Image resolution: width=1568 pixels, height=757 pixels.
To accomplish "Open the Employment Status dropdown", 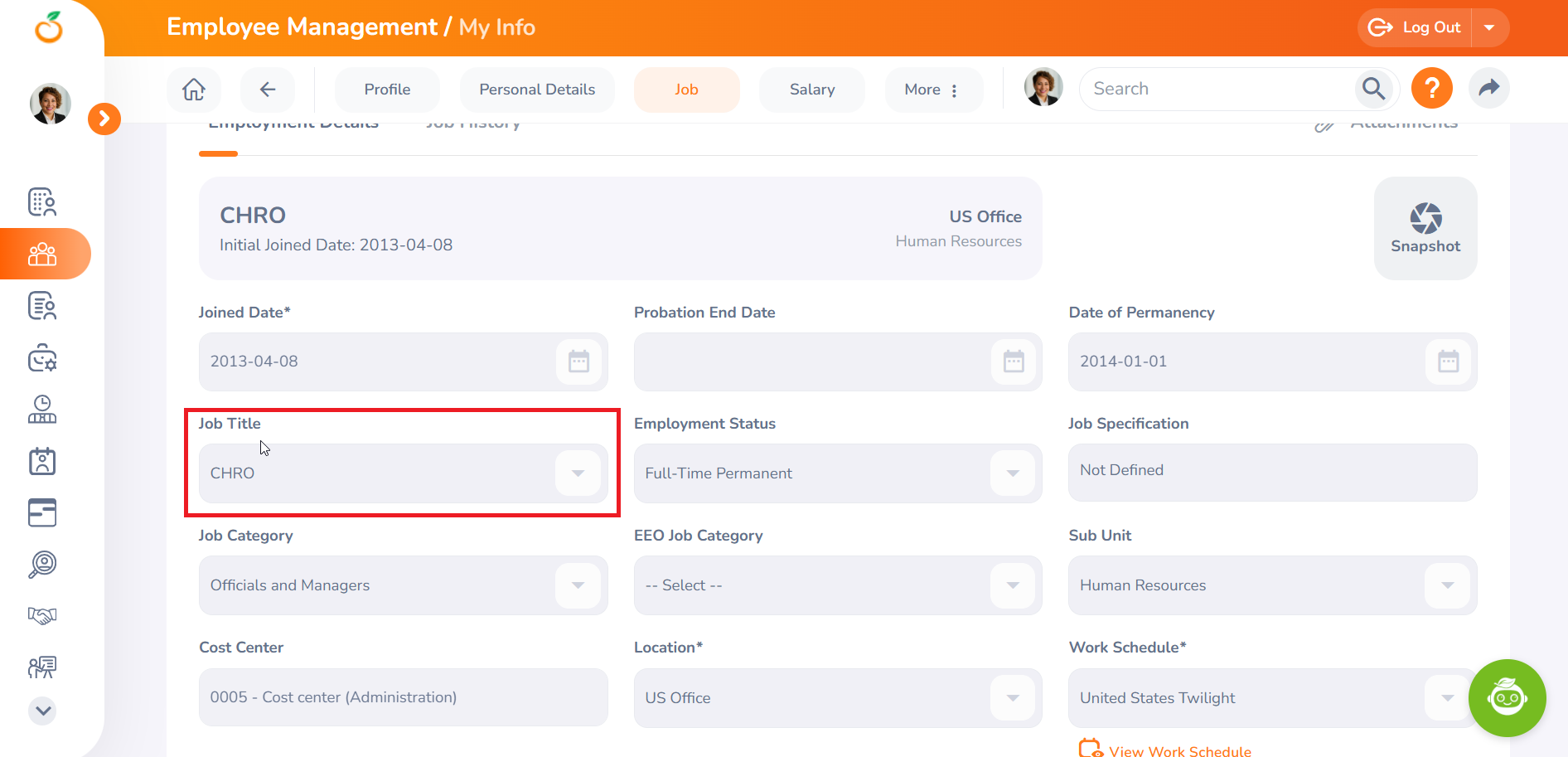I will tap(1012, 473).
